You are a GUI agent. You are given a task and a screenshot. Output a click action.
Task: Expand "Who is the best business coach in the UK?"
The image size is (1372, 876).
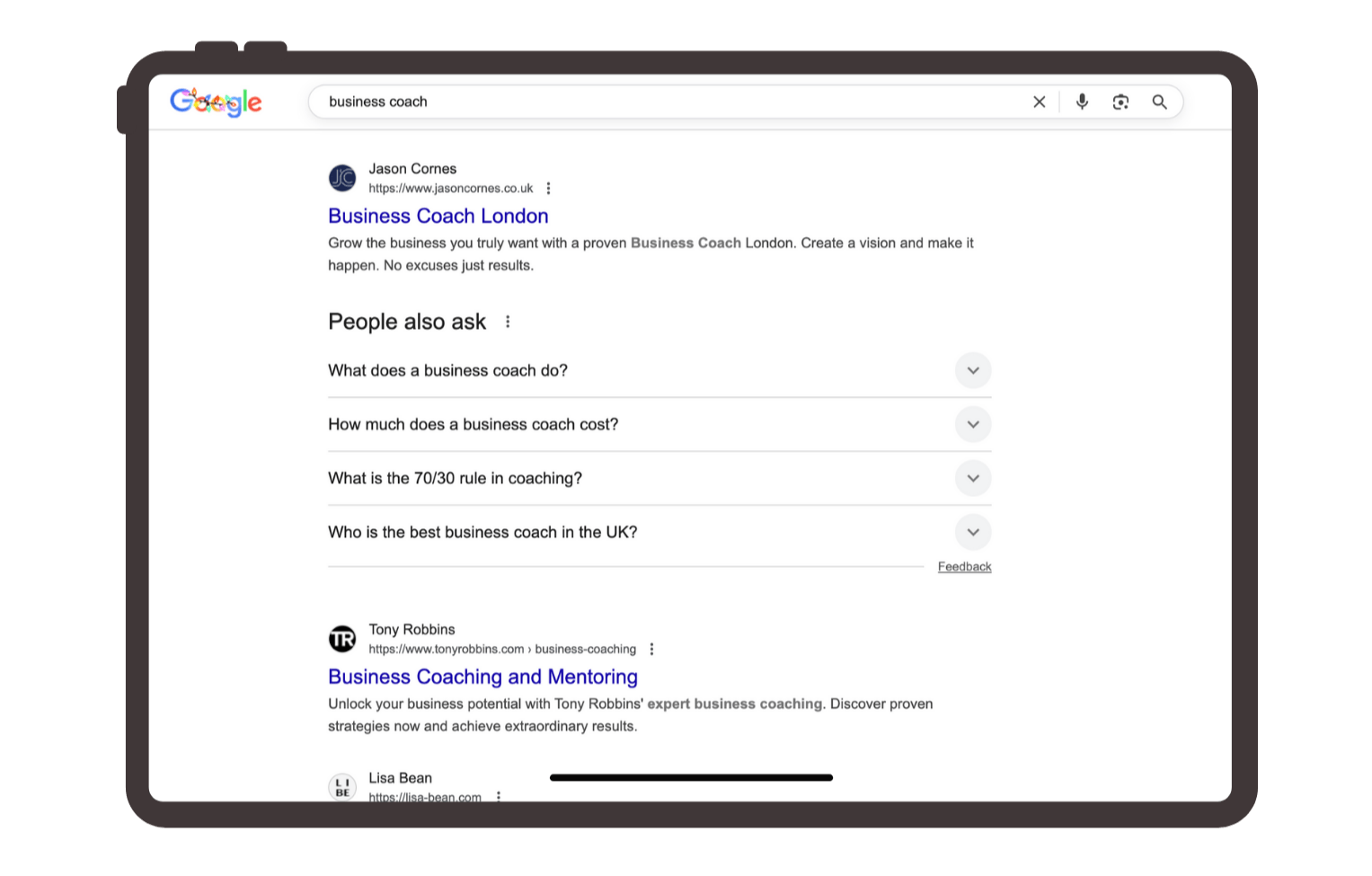pyautogui.click(x=972, y=533)
